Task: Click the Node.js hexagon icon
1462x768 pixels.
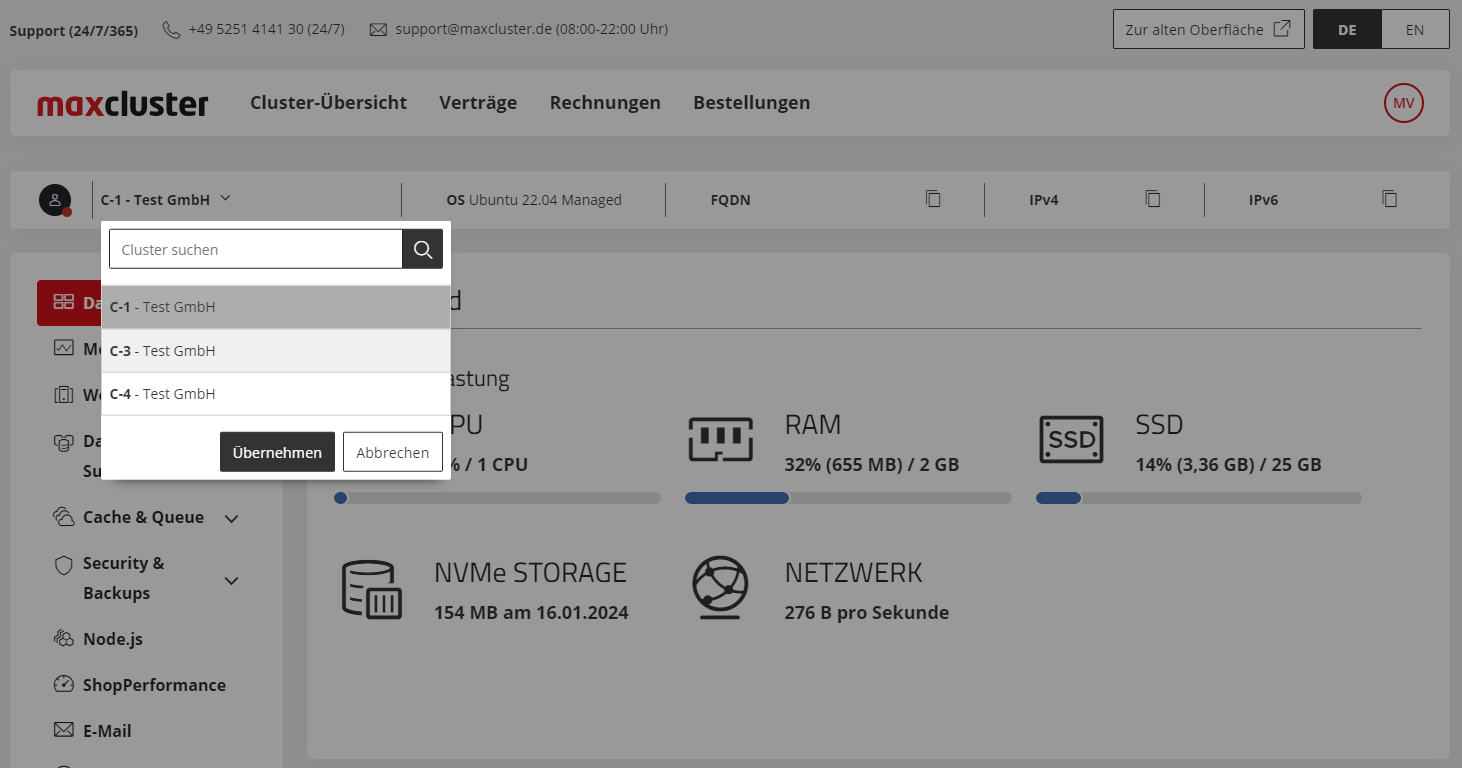Action: pos(64,639)
